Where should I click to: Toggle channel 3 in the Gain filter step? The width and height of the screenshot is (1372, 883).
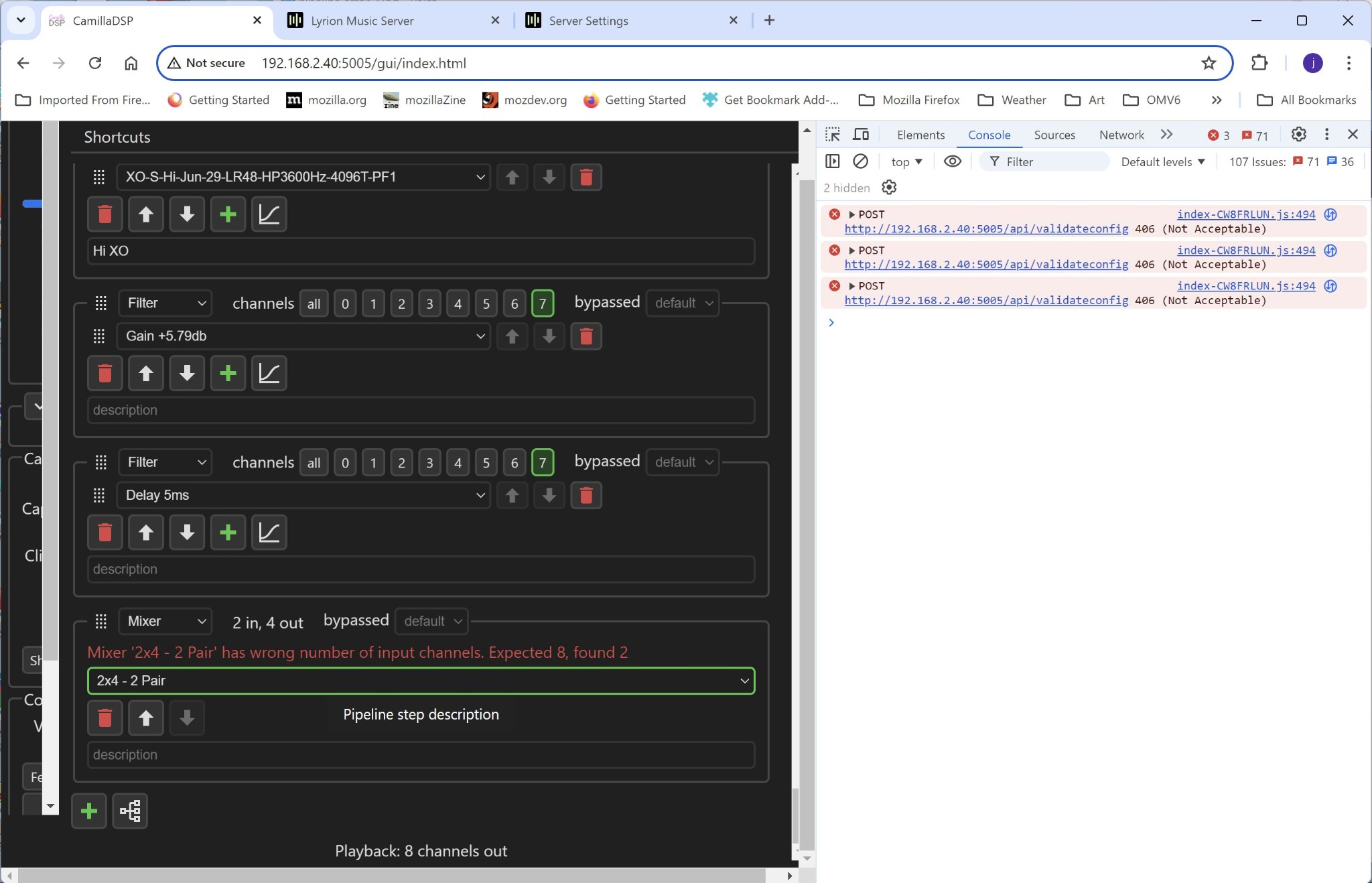[x=429, y=303]
